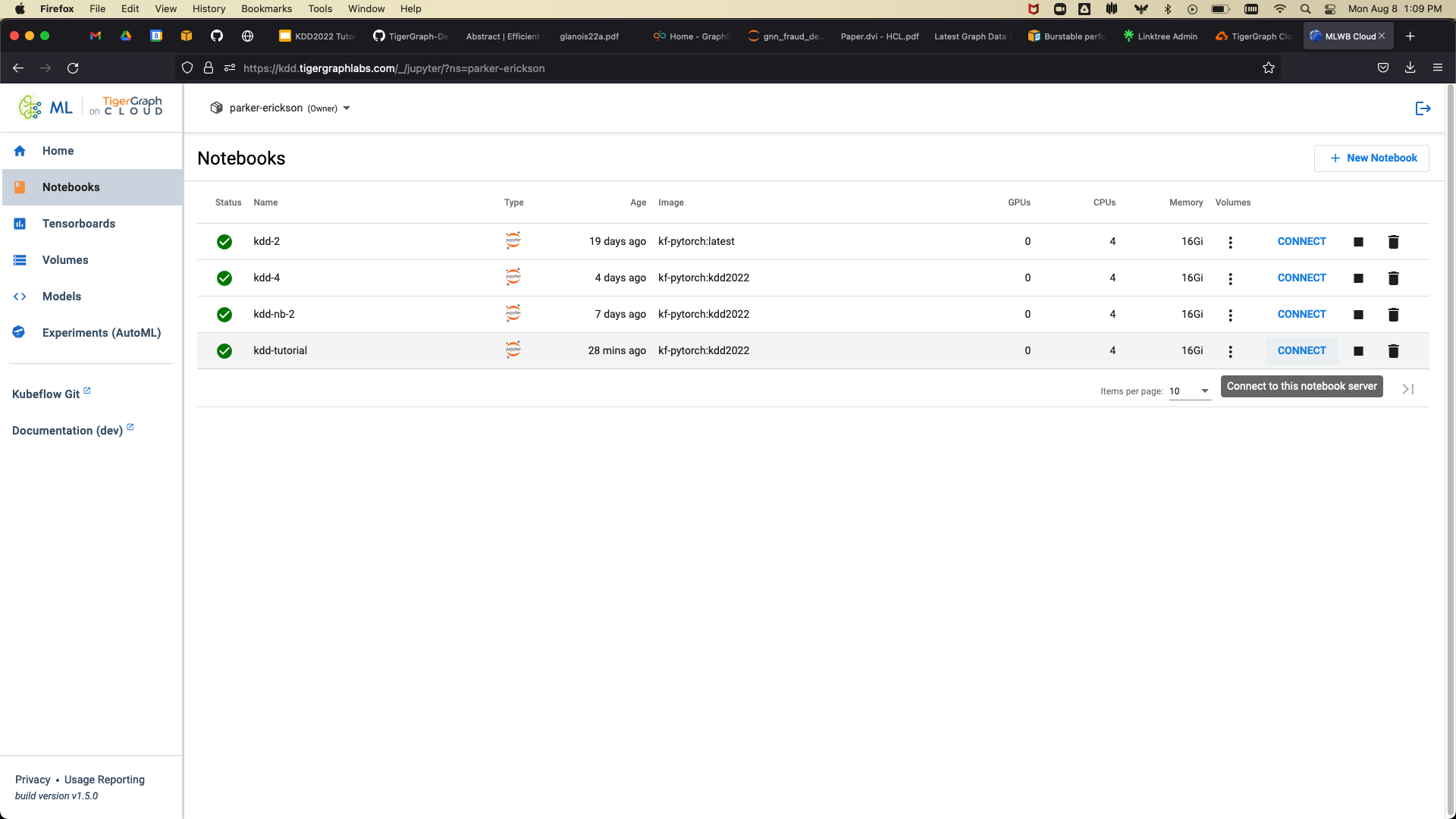Screen dimensions: 1456x819
Task: Open the Bookmarks menu in menu bar
Action: pos(266,9)
